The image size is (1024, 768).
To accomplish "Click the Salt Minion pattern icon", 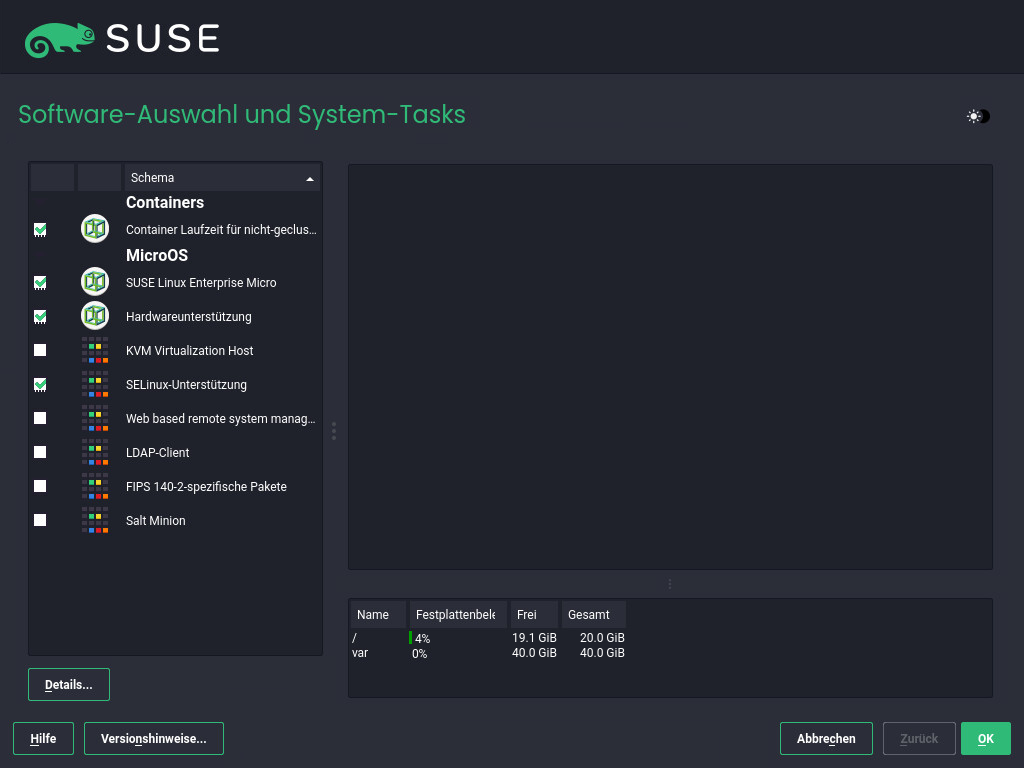I will tap(95, 520).
